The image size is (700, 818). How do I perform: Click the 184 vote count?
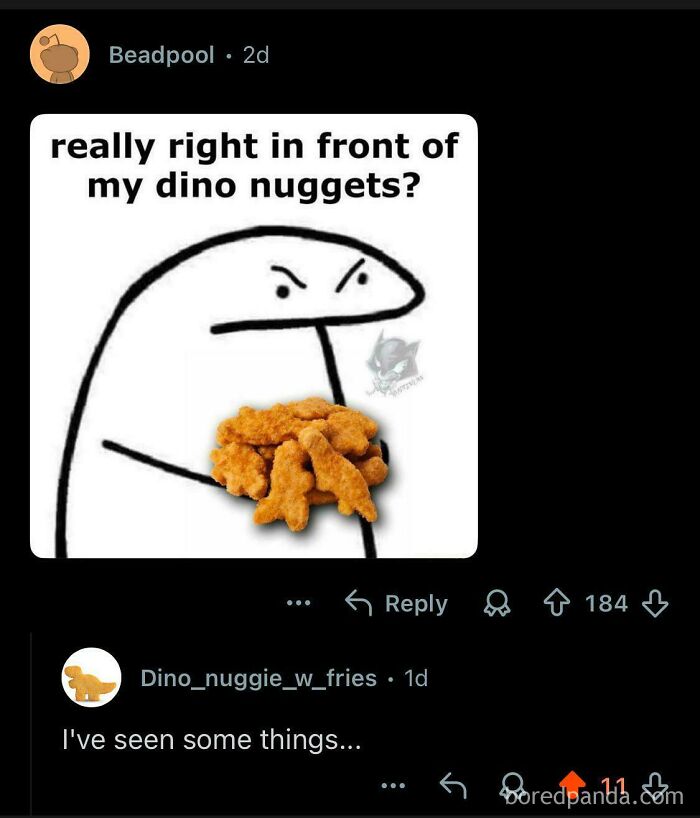pos(606,603)
